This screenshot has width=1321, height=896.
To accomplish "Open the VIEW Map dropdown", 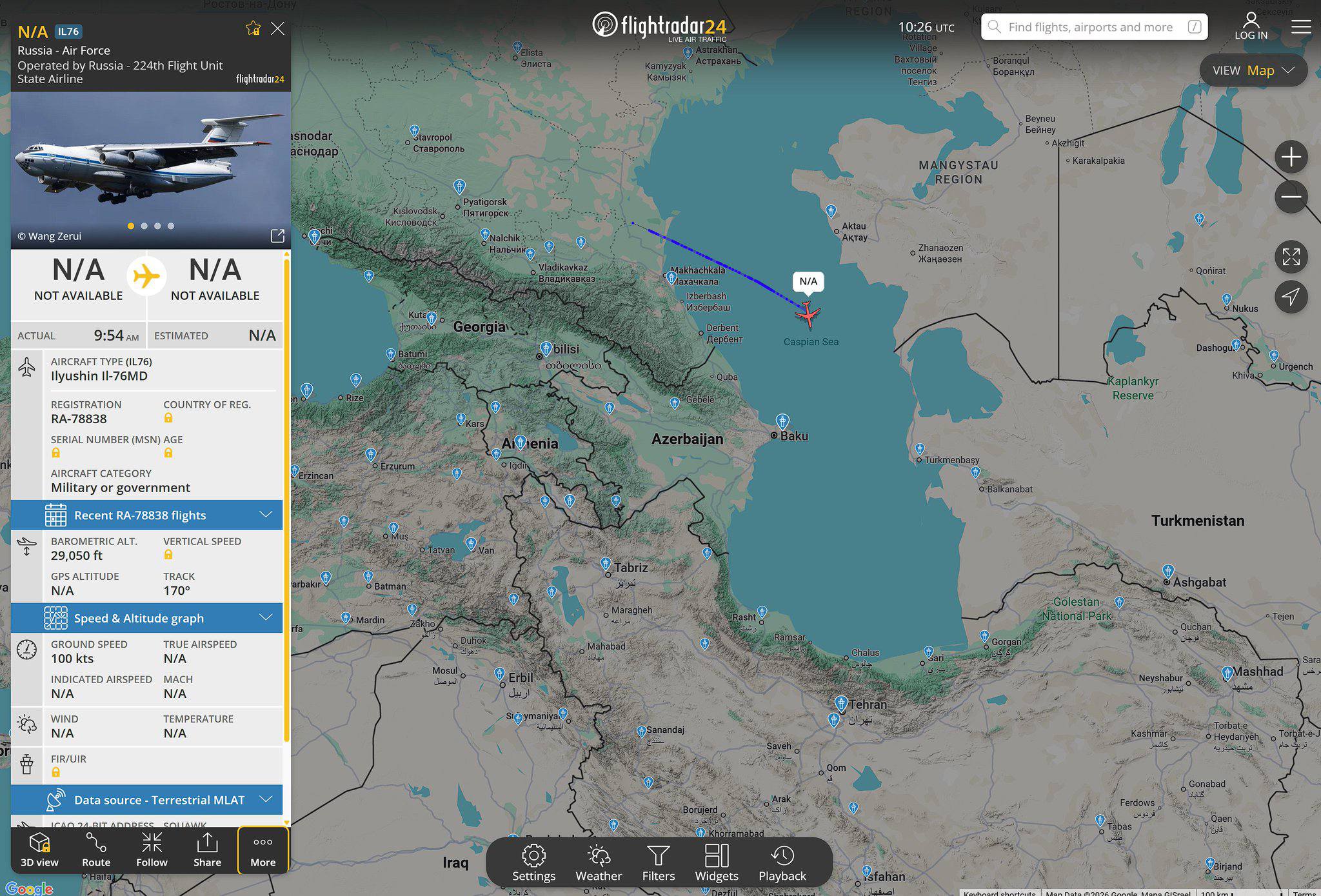I will [x=1253, y=70].
